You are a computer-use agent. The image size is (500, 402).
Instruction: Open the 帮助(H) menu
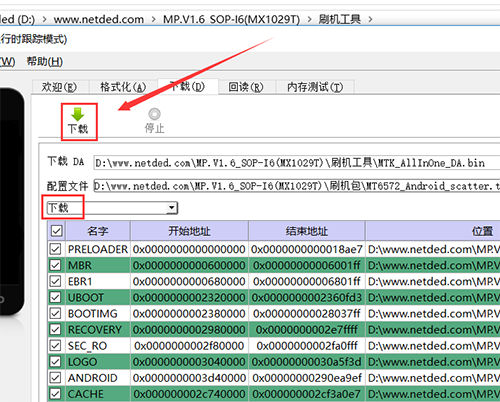point(45,62)
